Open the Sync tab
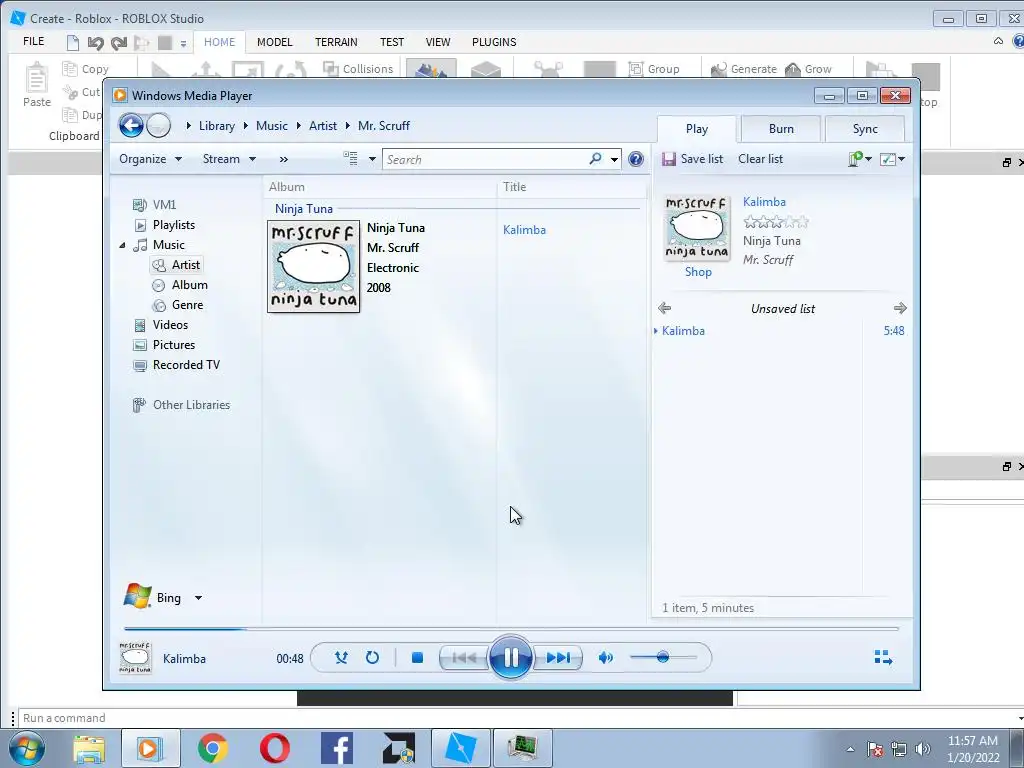This screenshot has height=768, width=1024. 865,129
